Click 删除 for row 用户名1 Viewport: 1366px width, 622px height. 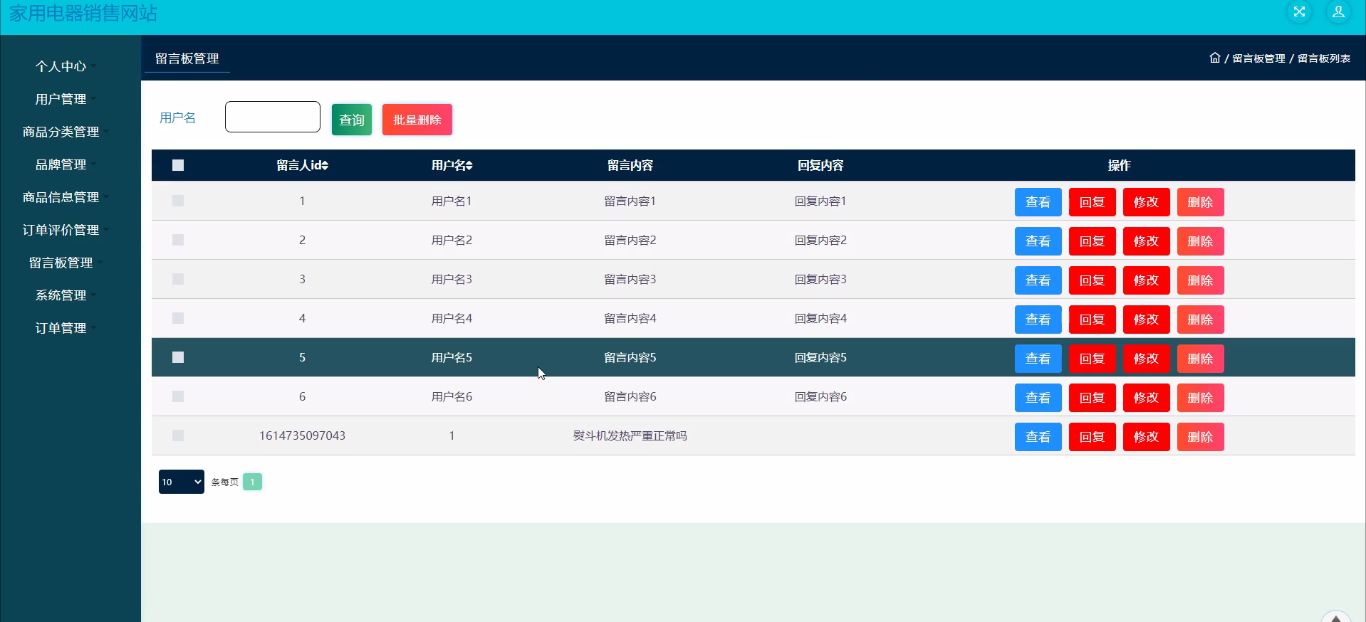[1200, 202]
